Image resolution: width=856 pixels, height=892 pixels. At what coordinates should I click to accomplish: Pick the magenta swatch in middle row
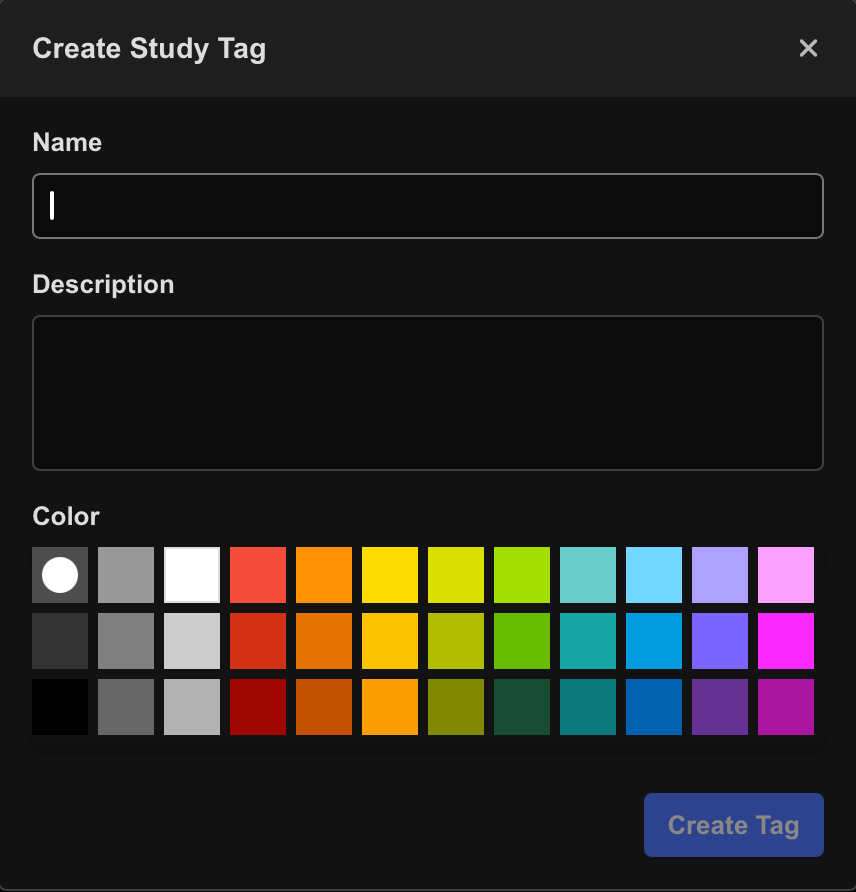tap(785, 641)
